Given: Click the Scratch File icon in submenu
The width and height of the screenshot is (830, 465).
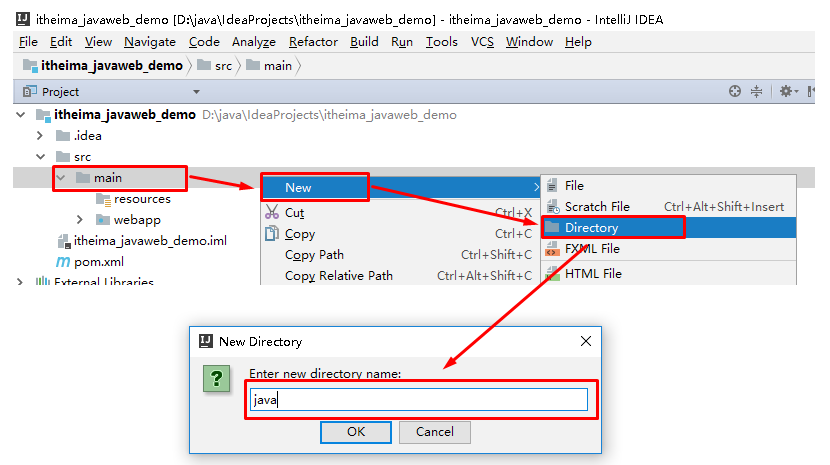Looking at the screenshot, I should (x=553, y=207).
